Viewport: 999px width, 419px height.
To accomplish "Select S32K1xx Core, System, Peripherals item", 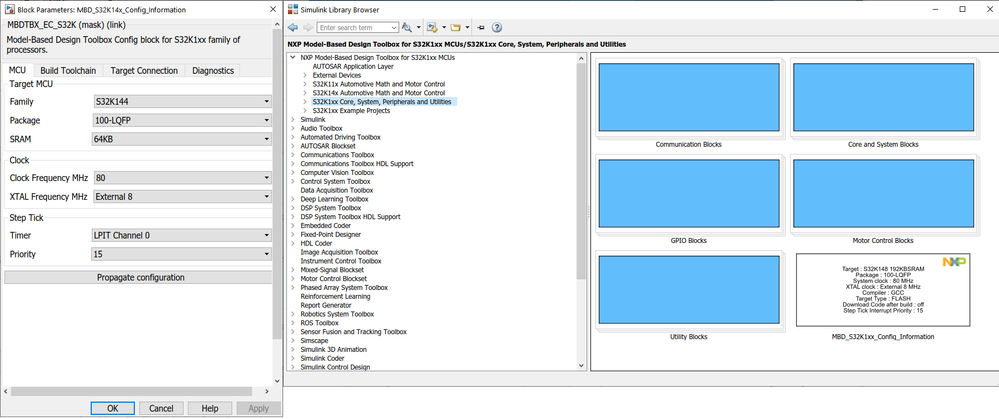I will [x=382, y=102].
